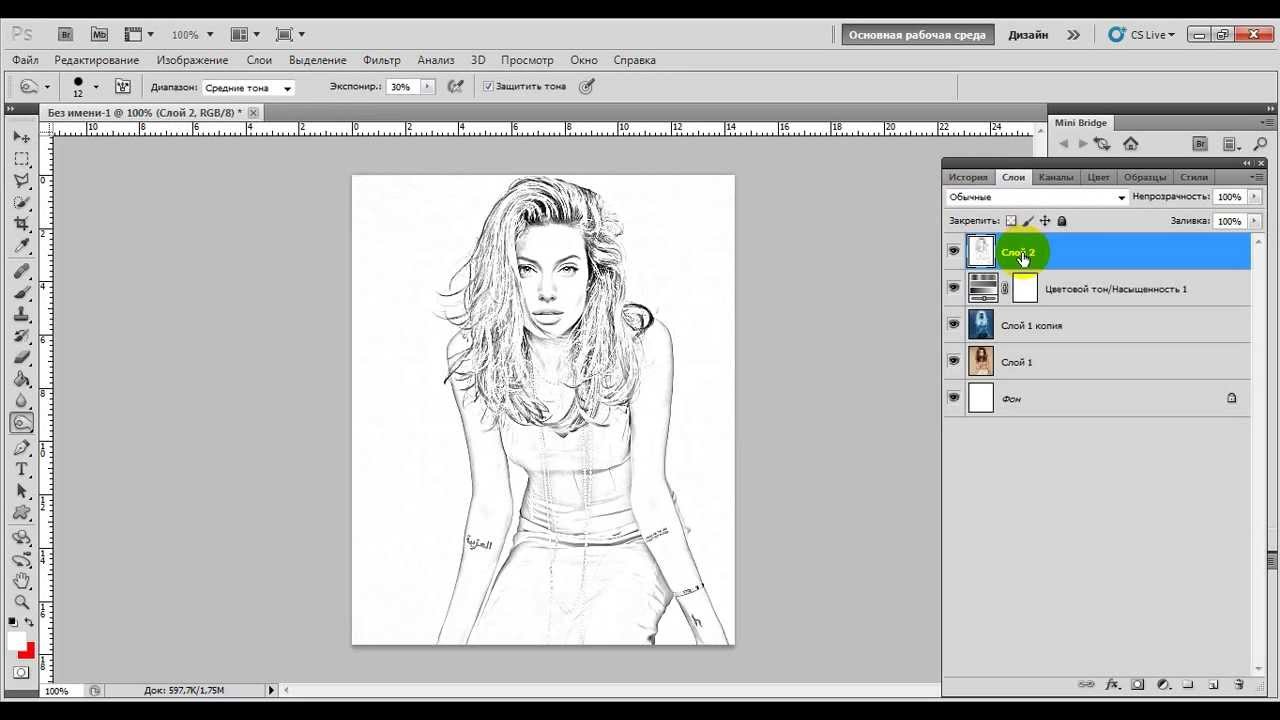Click the create new layer icon
Image resolution: width=1280 pixels, height=720 pixels.
(x=1213, y=685)
